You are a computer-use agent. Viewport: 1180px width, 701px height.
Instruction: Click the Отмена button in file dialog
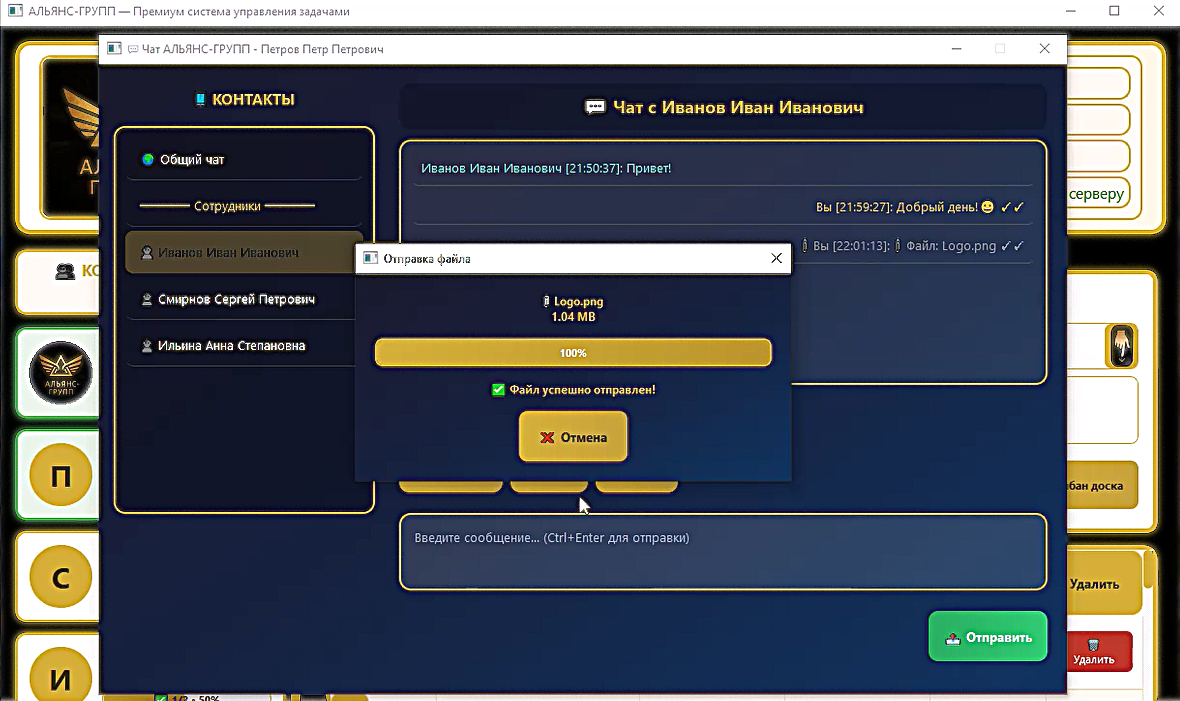(573, 437)
